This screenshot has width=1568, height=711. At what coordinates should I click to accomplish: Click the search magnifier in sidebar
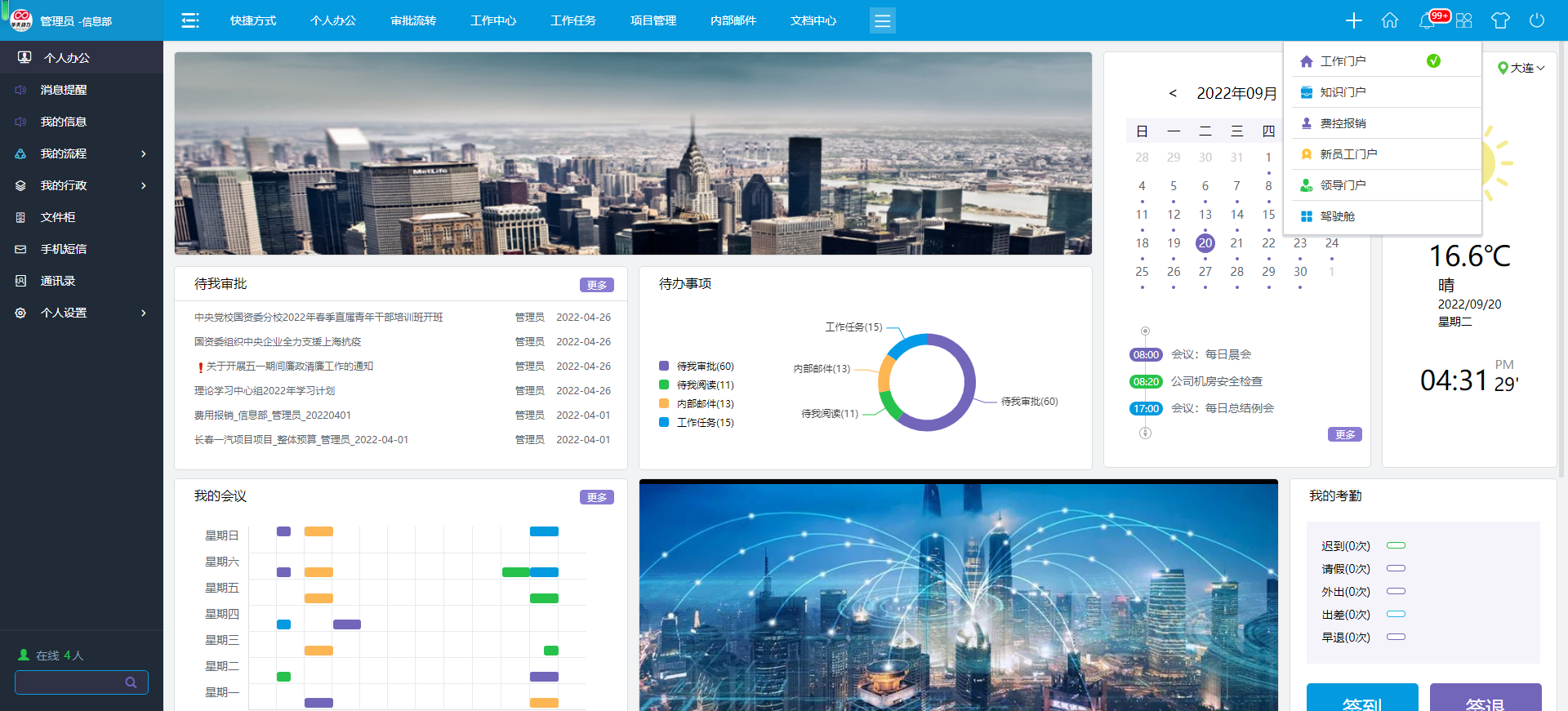[x=131, y=682]
